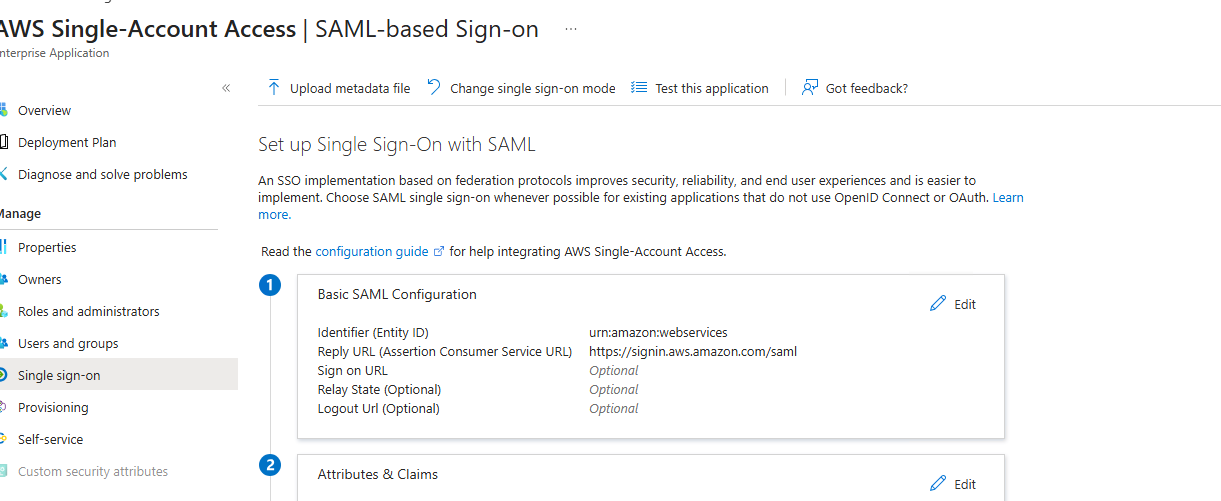Select Custom security attributes

pyautogui.click(x=93, y=471)
